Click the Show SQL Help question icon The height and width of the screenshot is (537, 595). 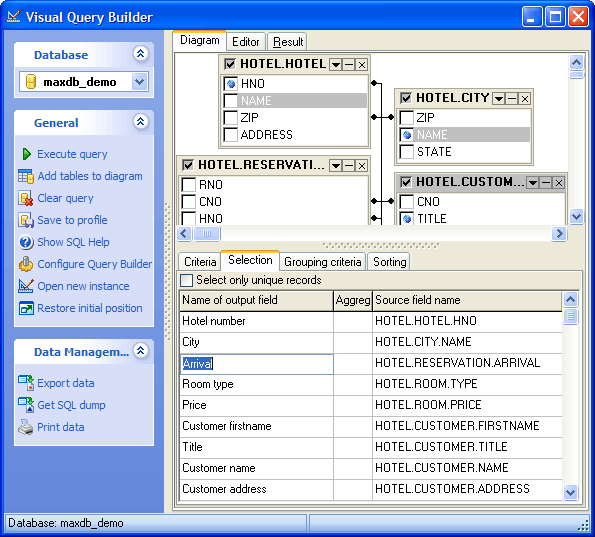tap(26, 242)
